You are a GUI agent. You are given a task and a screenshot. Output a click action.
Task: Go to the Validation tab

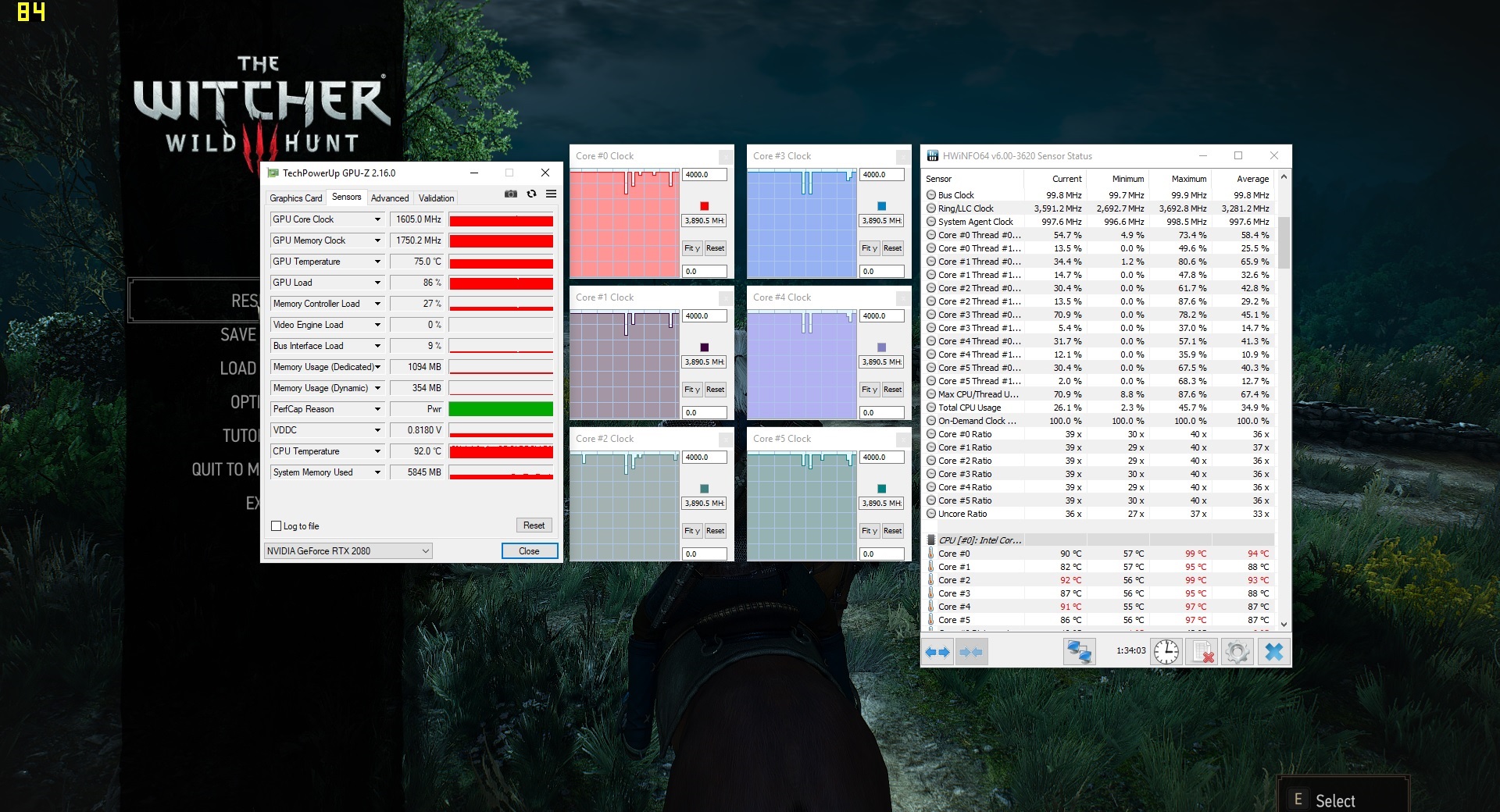click(x=436, y=198)
